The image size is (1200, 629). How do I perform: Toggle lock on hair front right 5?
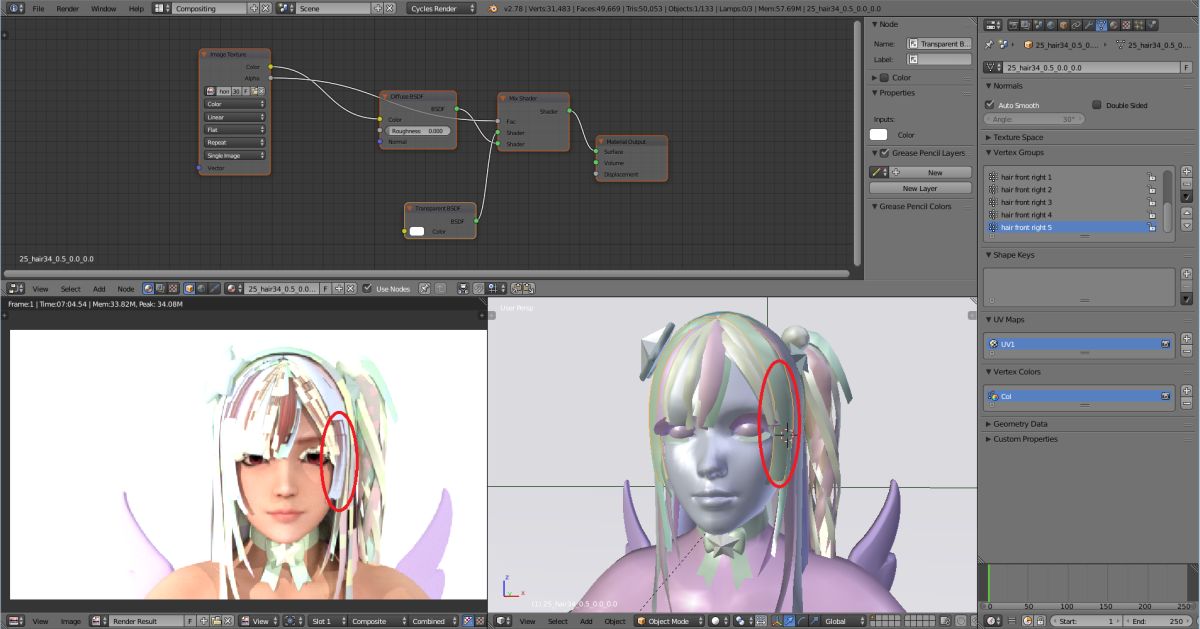[1152, 227]
